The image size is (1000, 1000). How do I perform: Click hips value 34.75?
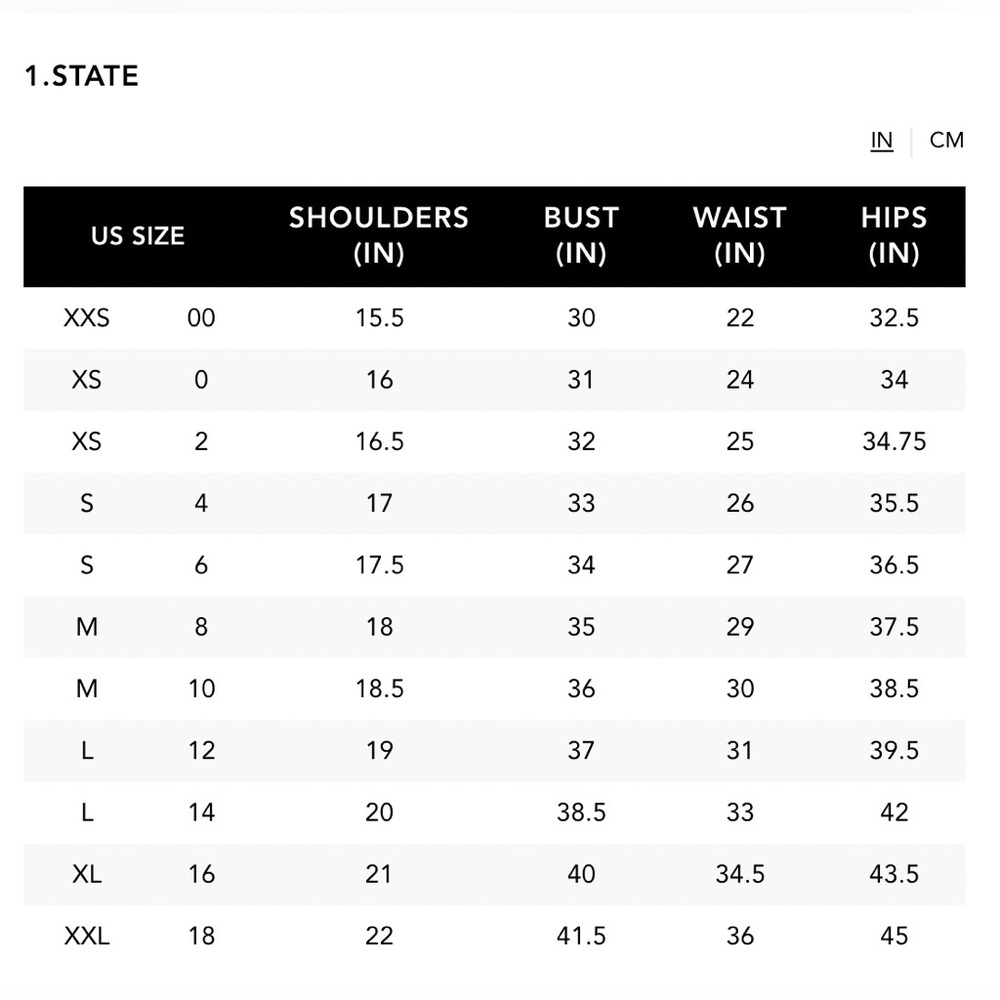coord(894,441)
